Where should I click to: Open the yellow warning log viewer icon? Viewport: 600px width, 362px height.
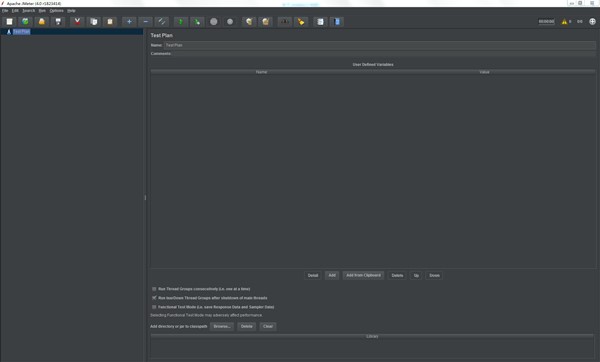point(564,22)
